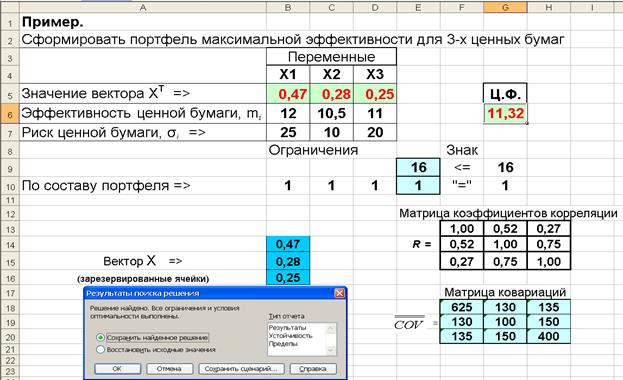Viewport: 623px width, 380px height.
Task: Click target function cell 11,32
Action: click(x=505, y=114)
